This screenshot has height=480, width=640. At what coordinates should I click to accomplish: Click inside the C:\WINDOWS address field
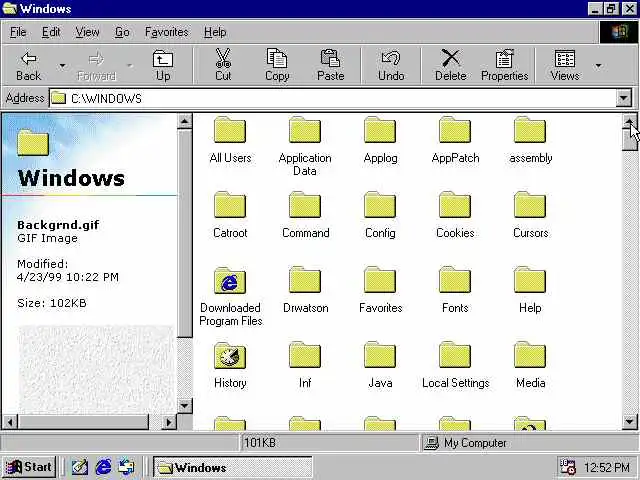(x=333, y=98)
